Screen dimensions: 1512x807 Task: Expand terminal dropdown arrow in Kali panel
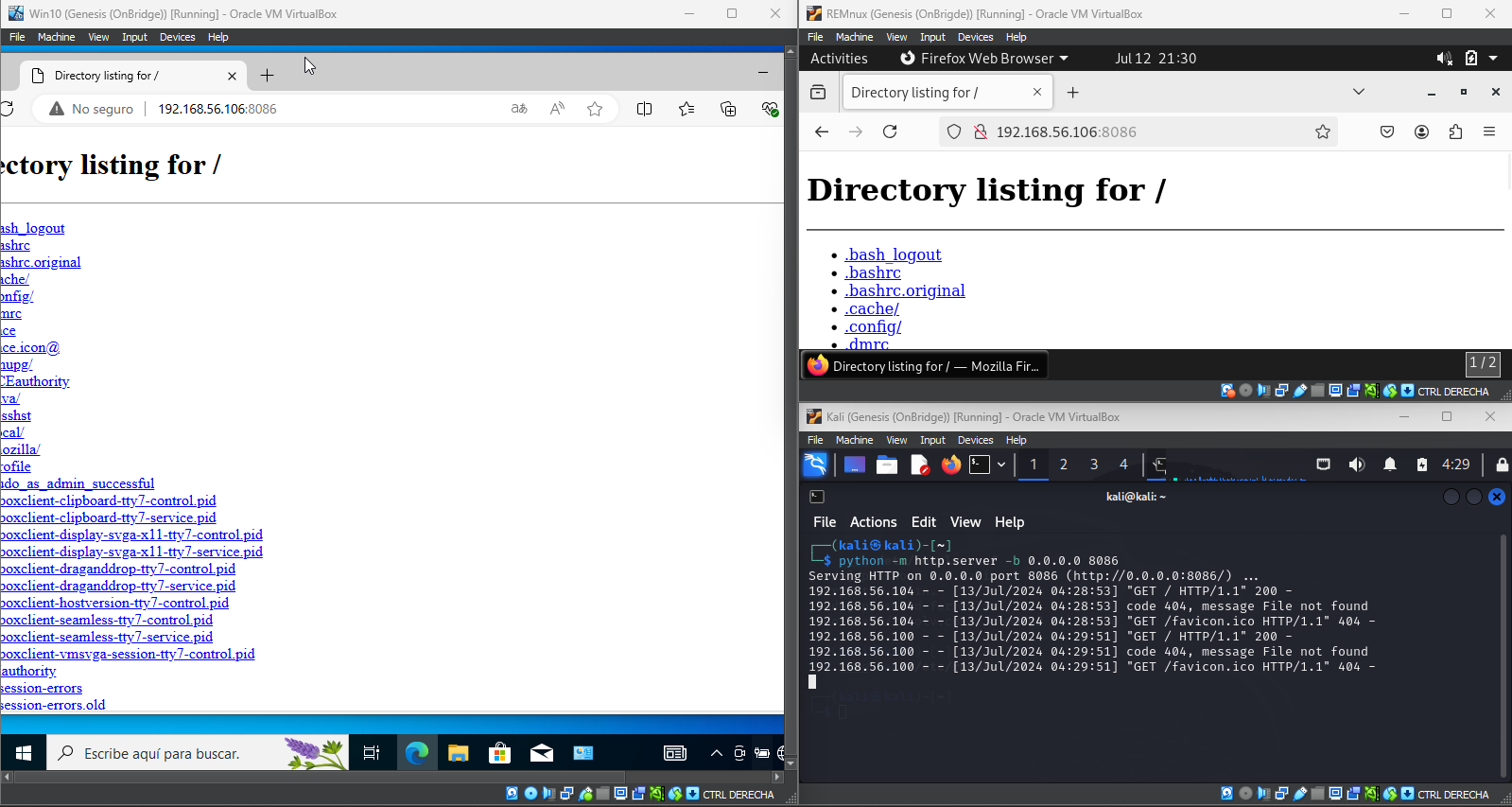(1001, 465)
